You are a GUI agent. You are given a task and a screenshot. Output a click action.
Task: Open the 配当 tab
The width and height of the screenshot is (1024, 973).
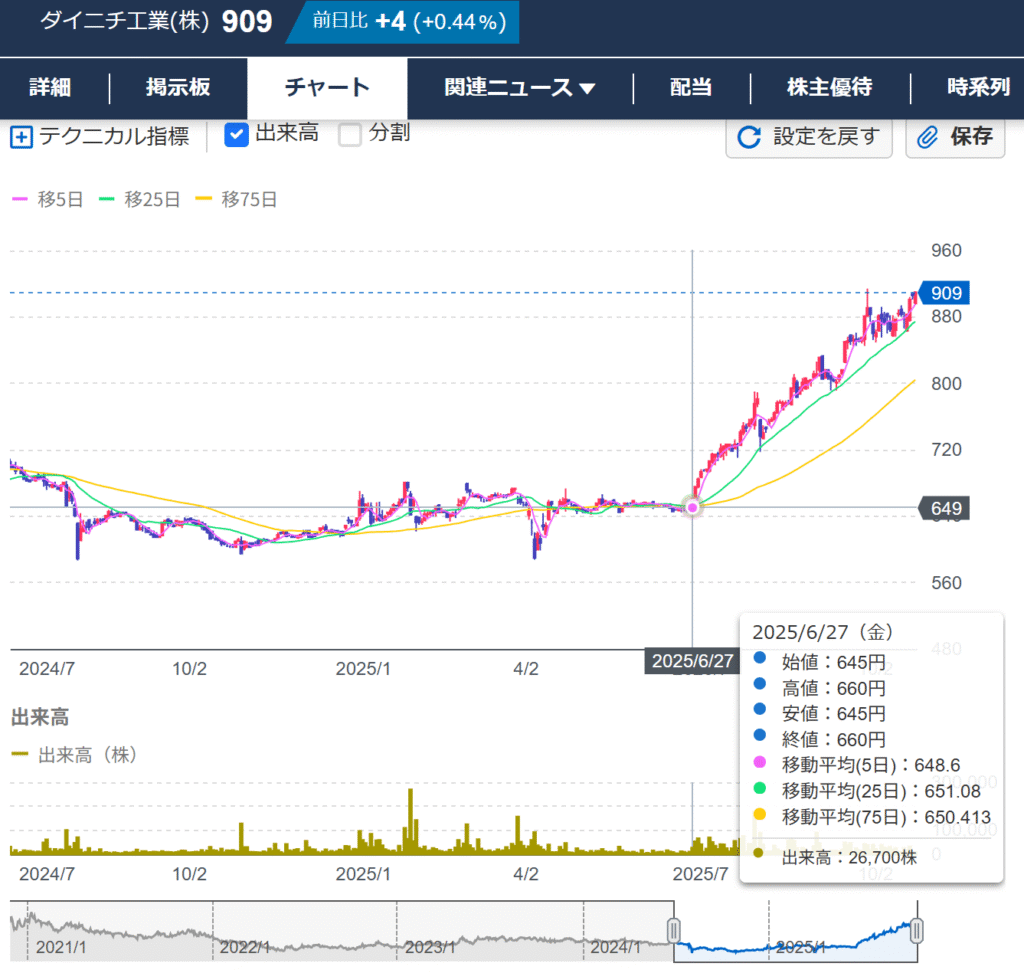point(690,88)
